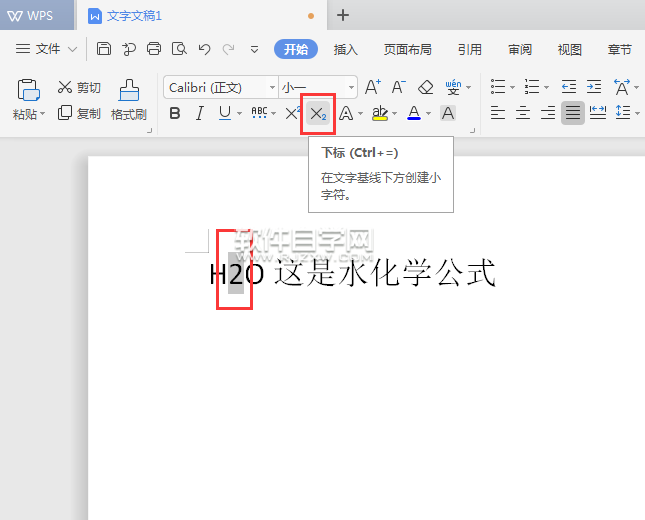Select the 格式刷 format painter

[x=129, y=100]
